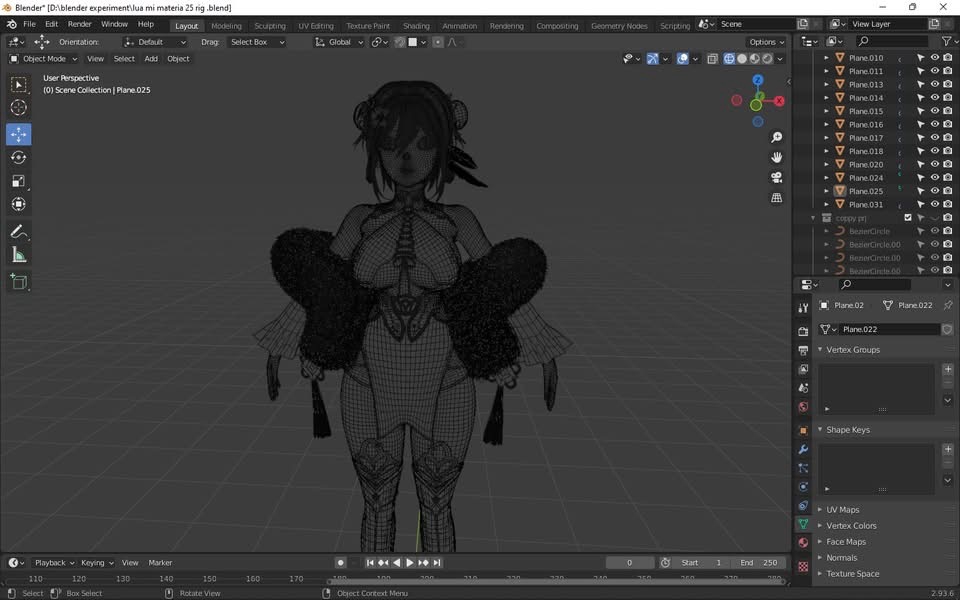
Task: Expand the UV Maps panel
Action: pyautogui.click(x=842, y=510)
